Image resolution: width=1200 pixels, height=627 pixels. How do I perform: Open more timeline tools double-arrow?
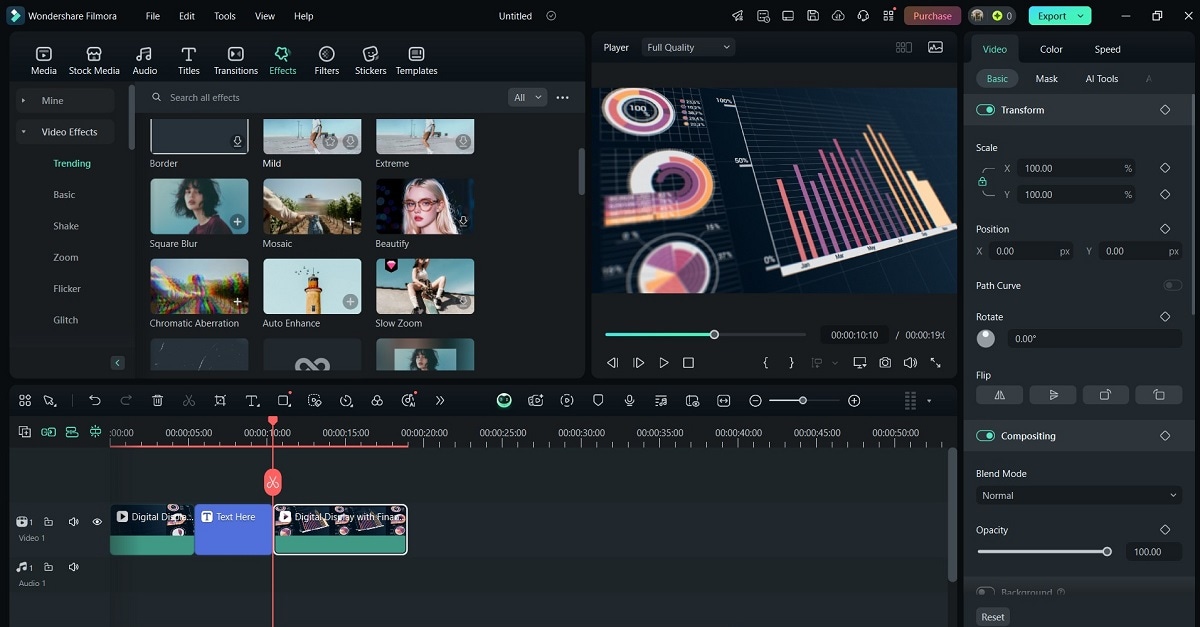coord(440,400)
